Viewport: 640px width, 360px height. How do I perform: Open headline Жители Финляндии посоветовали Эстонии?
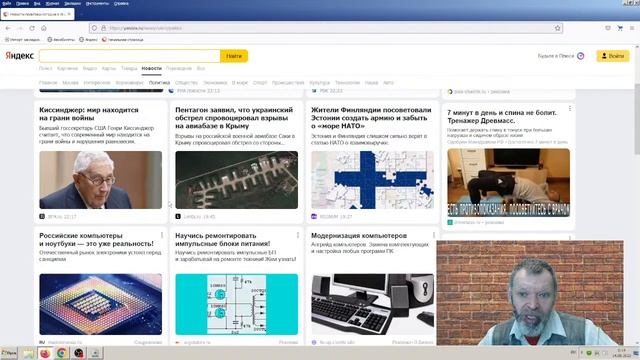coord(371,118)
